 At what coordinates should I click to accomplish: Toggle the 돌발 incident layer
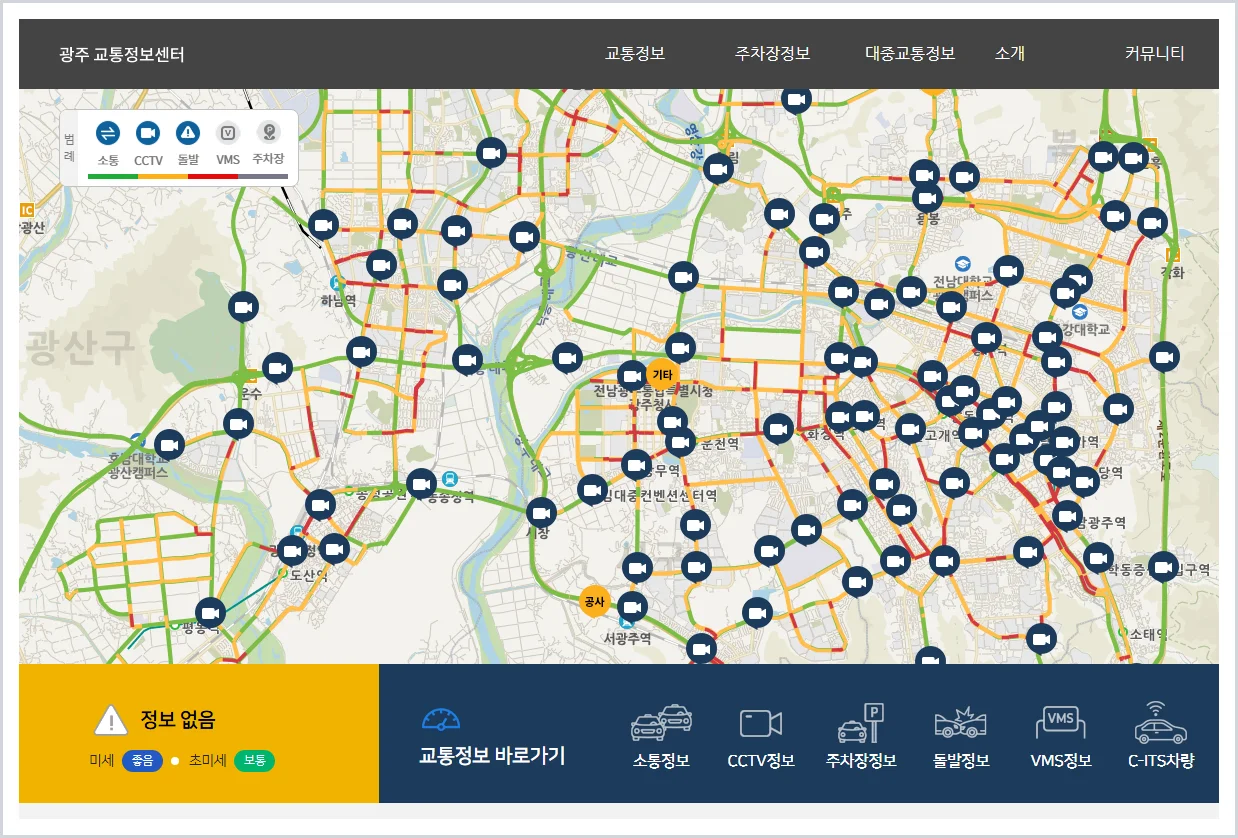click(x=188, y=133)
